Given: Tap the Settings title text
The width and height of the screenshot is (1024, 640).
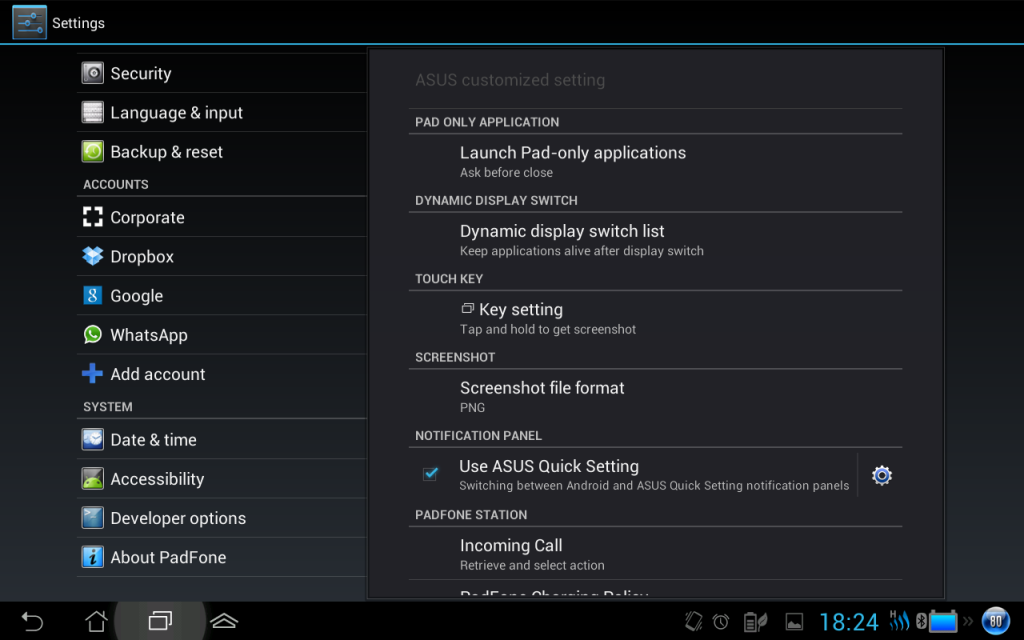Looking at the screenshot, I should (78, 23).
